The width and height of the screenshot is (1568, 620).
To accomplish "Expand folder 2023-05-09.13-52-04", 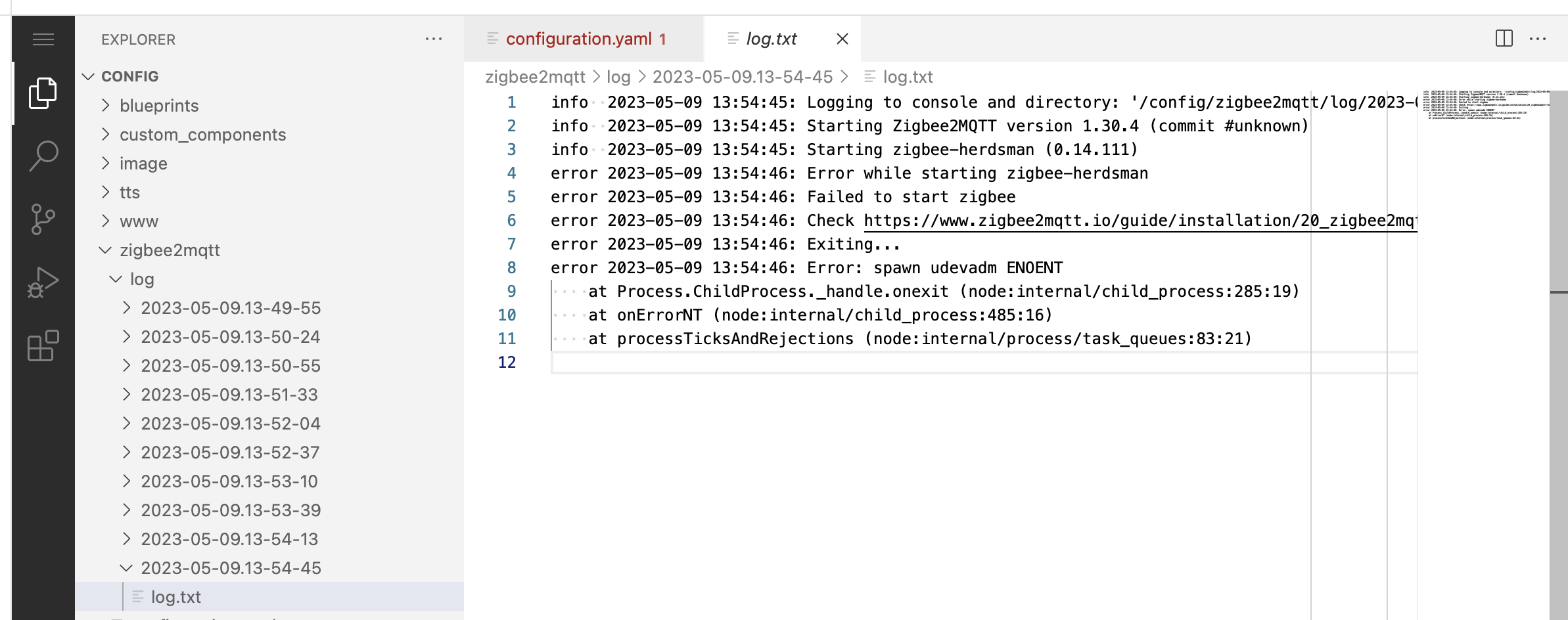I will (127, 423).
